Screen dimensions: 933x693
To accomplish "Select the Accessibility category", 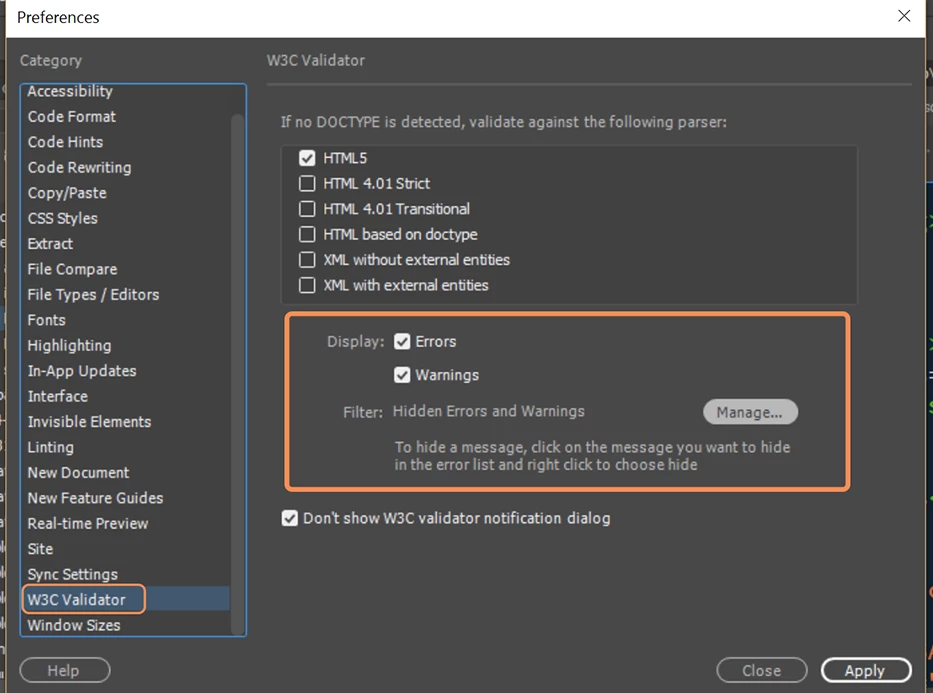I will coord(126,91).
